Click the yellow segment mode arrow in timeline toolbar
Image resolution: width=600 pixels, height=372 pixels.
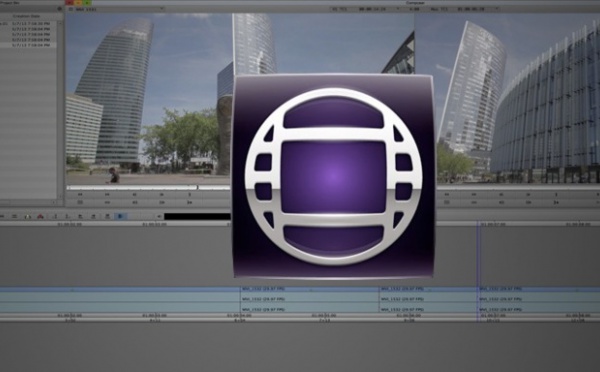(x=28, y=217)
